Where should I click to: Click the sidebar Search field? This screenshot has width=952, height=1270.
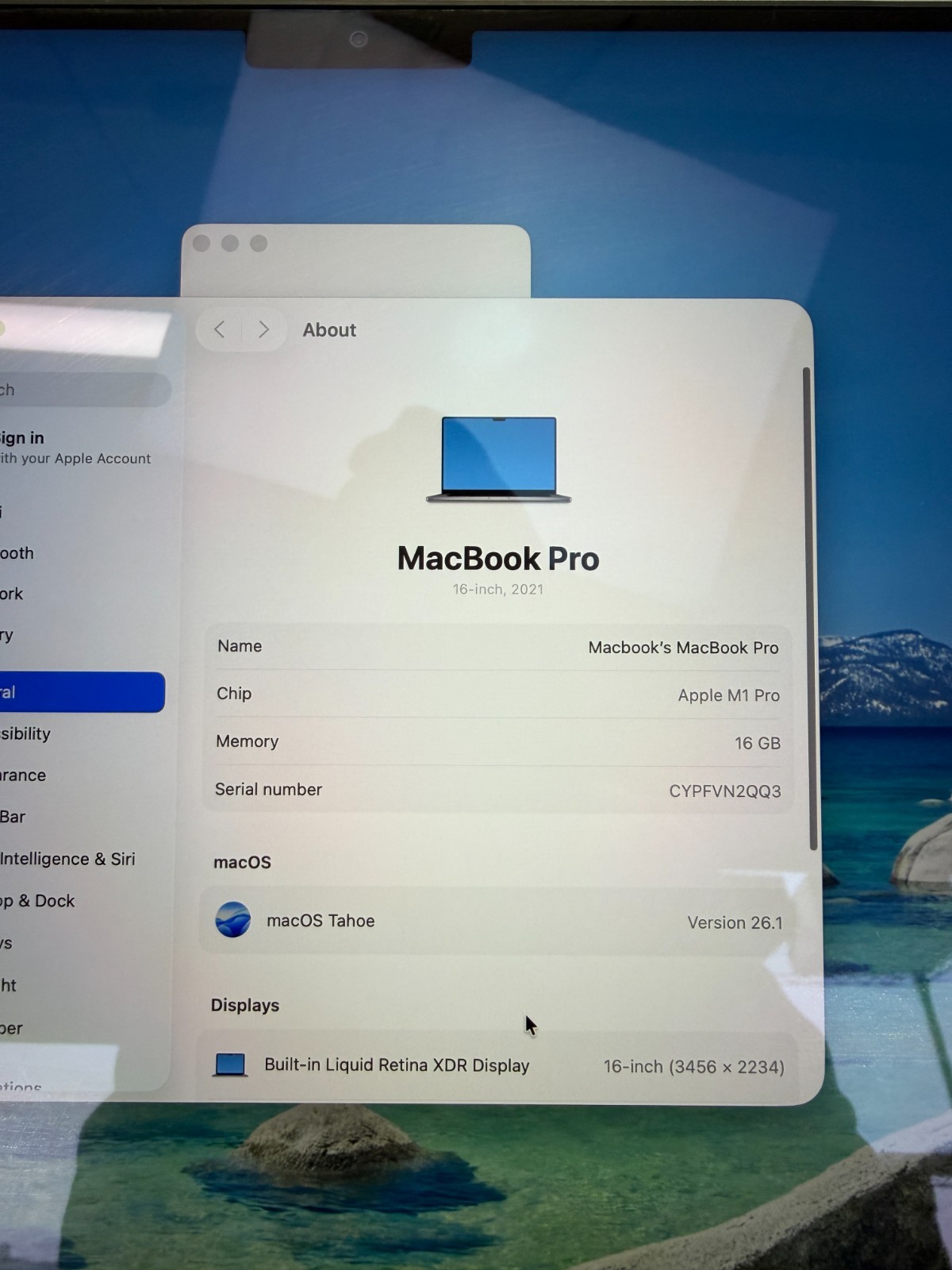84,390
